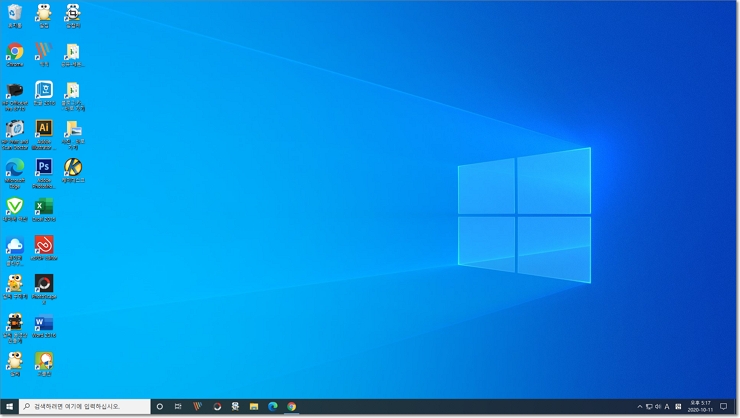Open Cortana circle on taskbar
The image size is (740, 418).
[x=160, y=406]
